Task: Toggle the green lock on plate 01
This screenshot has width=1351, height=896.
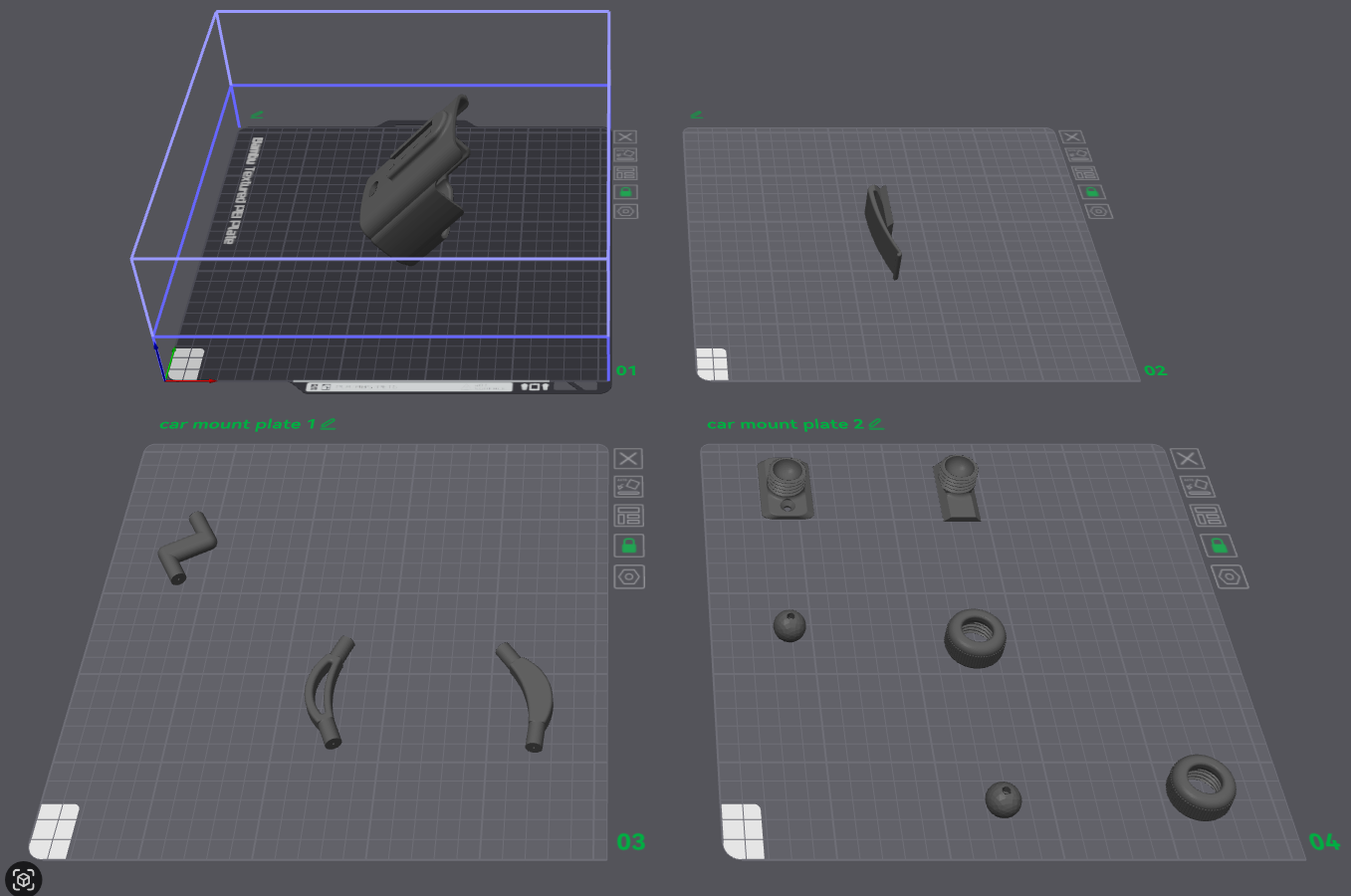Action: point(625,192)
